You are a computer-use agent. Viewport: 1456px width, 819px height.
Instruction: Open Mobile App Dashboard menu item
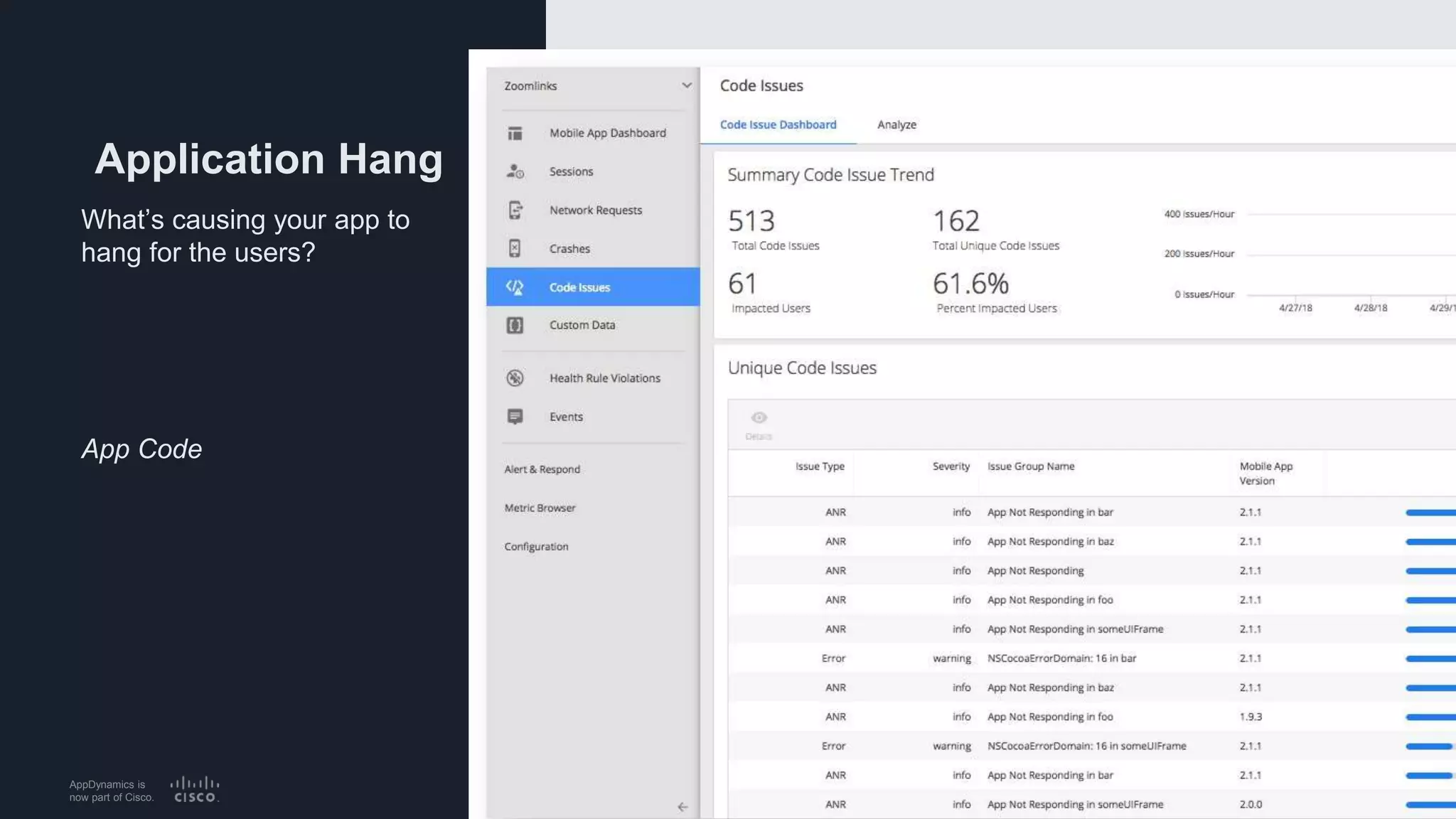pos(607,133)
